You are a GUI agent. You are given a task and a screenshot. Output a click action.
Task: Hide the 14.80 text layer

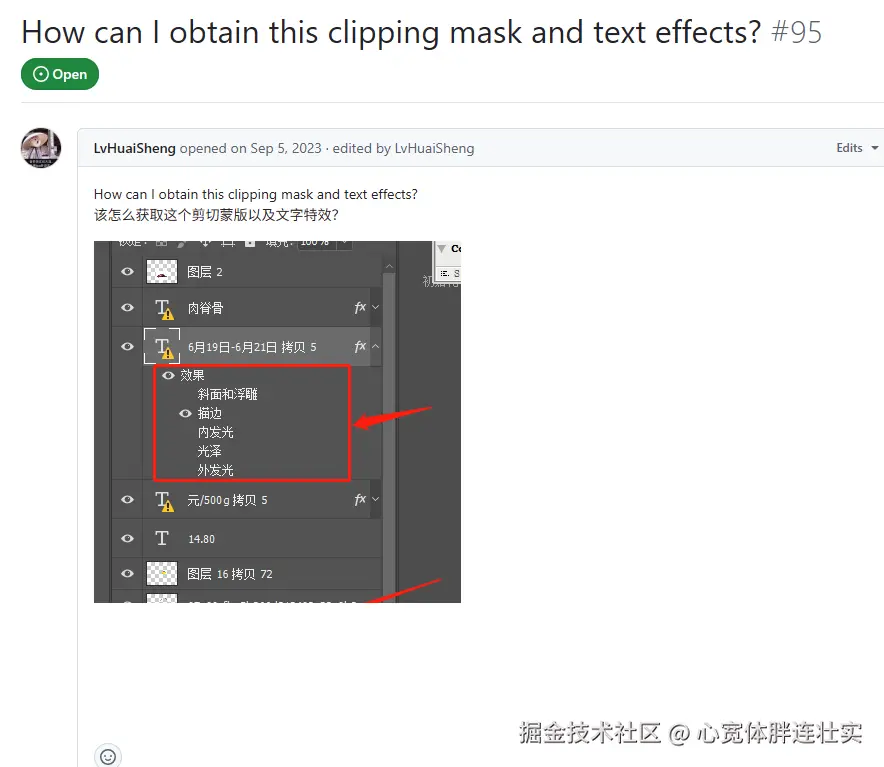127,539
